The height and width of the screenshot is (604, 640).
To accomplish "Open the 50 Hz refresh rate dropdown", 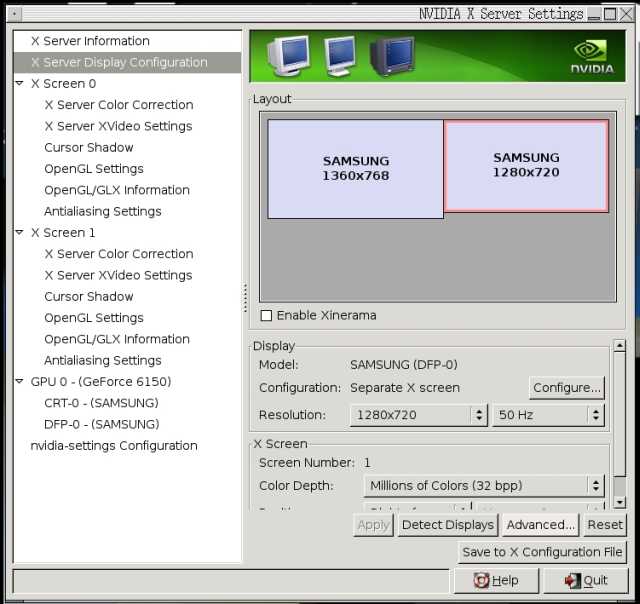I will (x=547, y=414).
